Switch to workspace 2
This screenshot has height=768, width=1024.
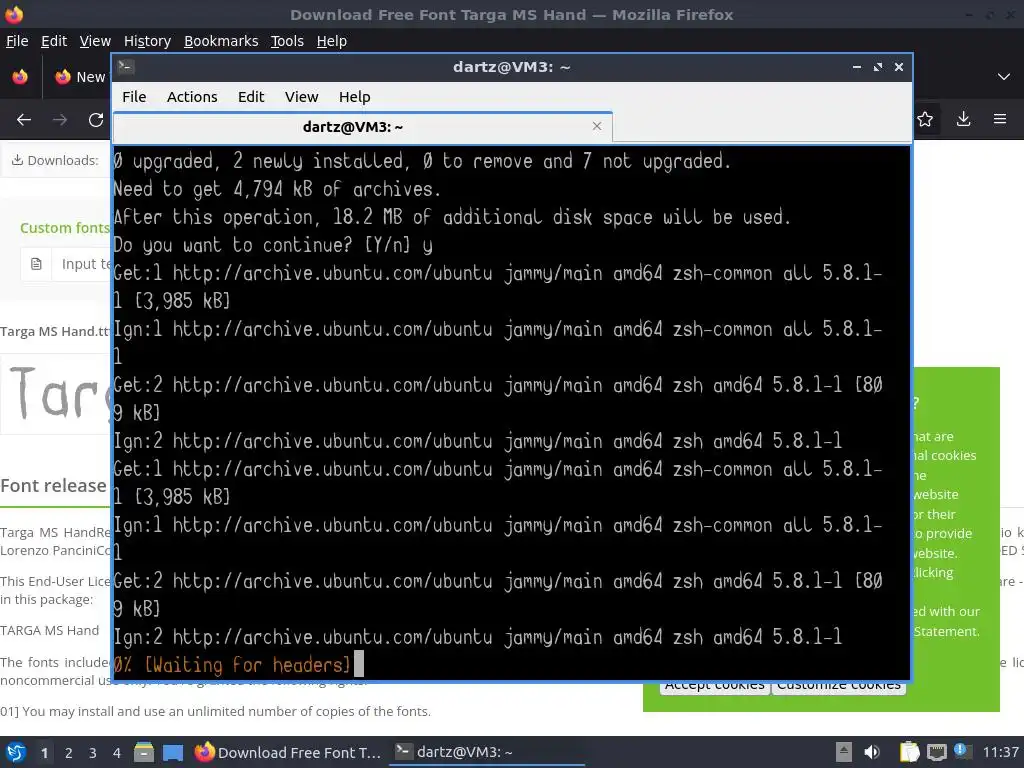click(x=69, y=753)
